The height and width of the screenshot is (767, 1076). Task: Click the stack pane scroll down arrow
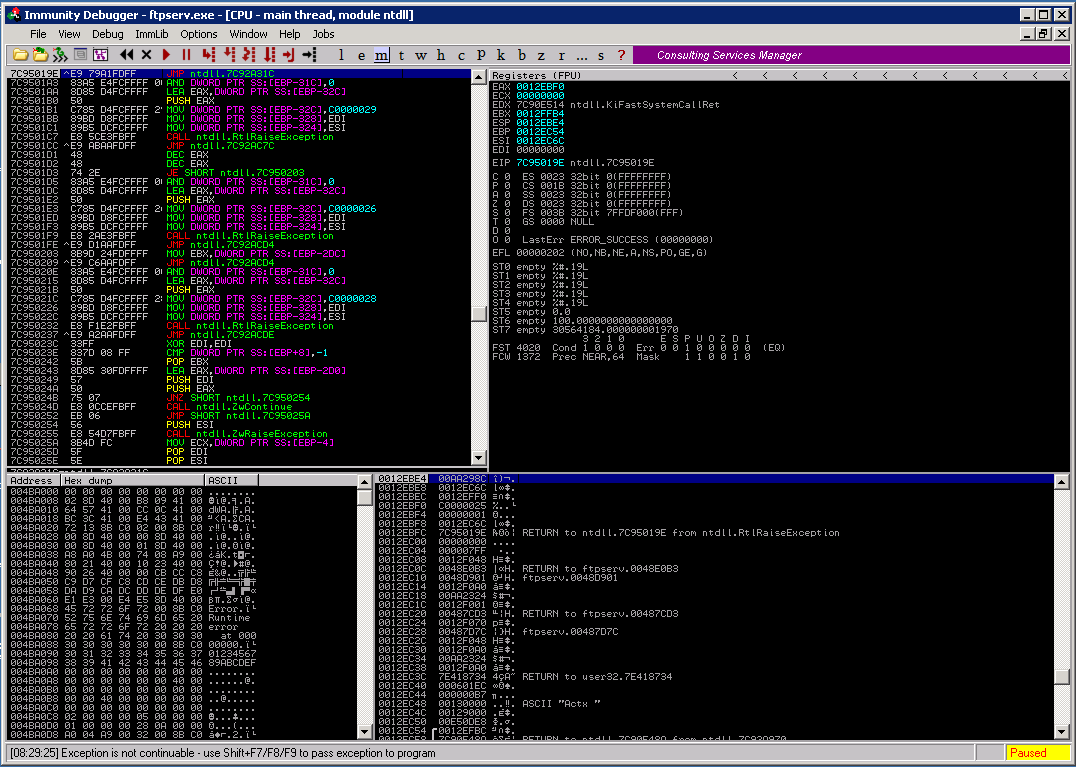1062,732
